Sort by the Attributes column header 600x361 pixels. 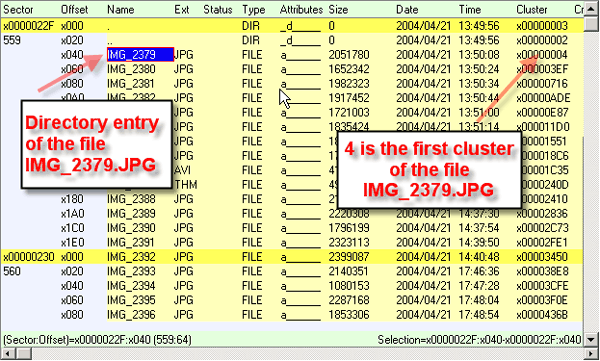[x=301, y=10]
